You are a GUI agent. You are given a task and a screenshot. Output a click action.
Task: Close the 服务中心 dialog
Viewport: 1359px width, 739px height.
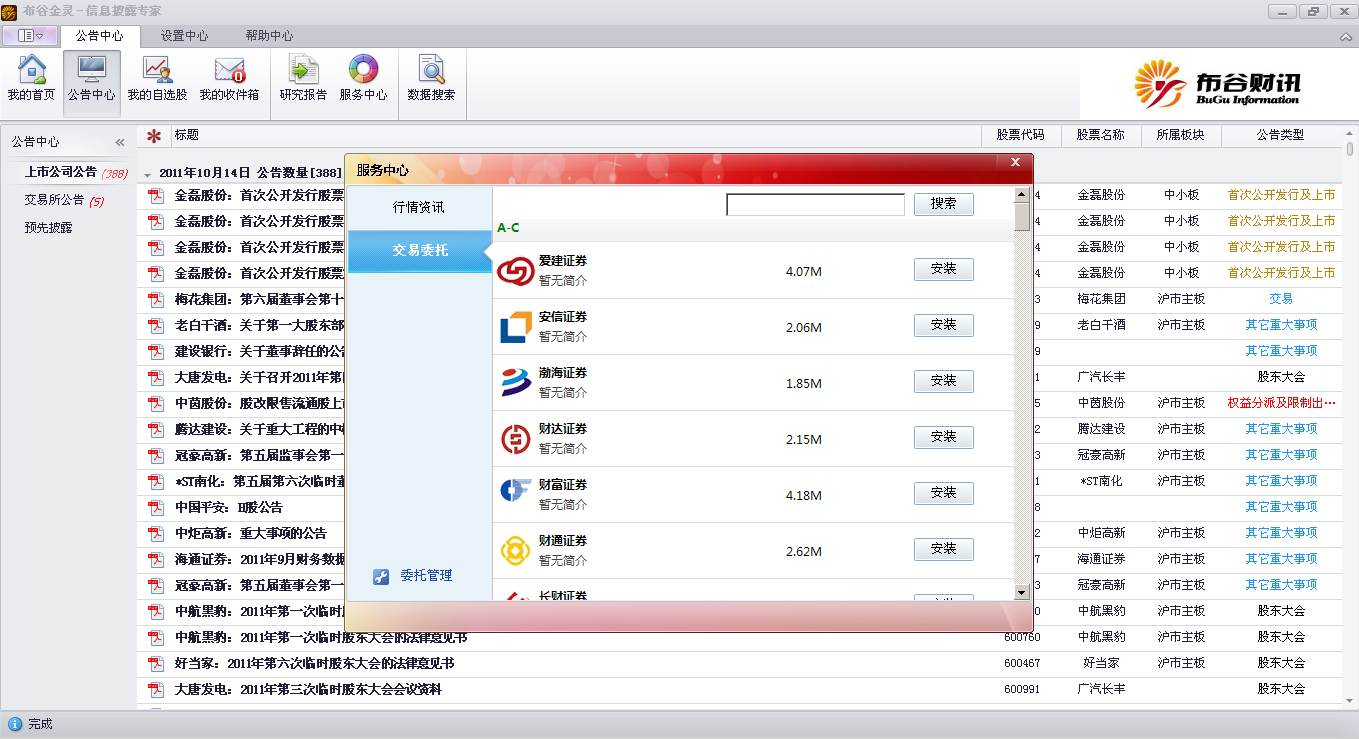coord(1015,162)
